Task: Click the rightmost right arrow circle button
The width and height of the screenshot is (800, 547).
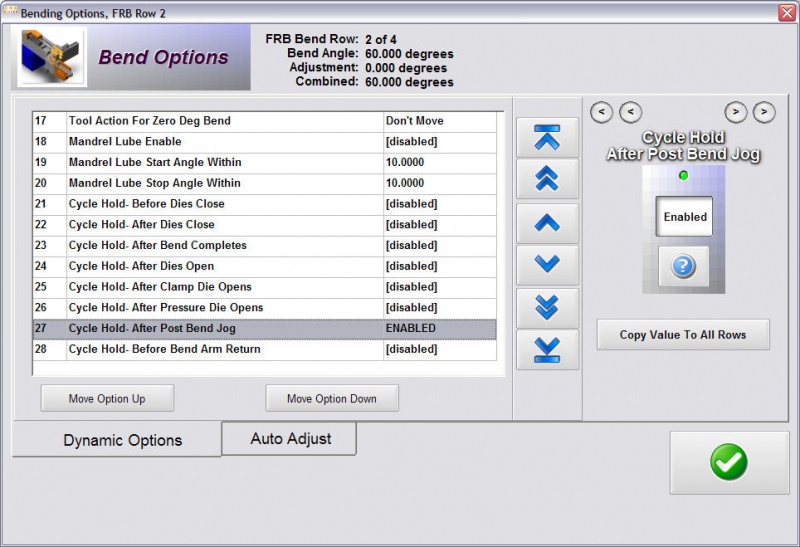Action: (x=764, y=112)
